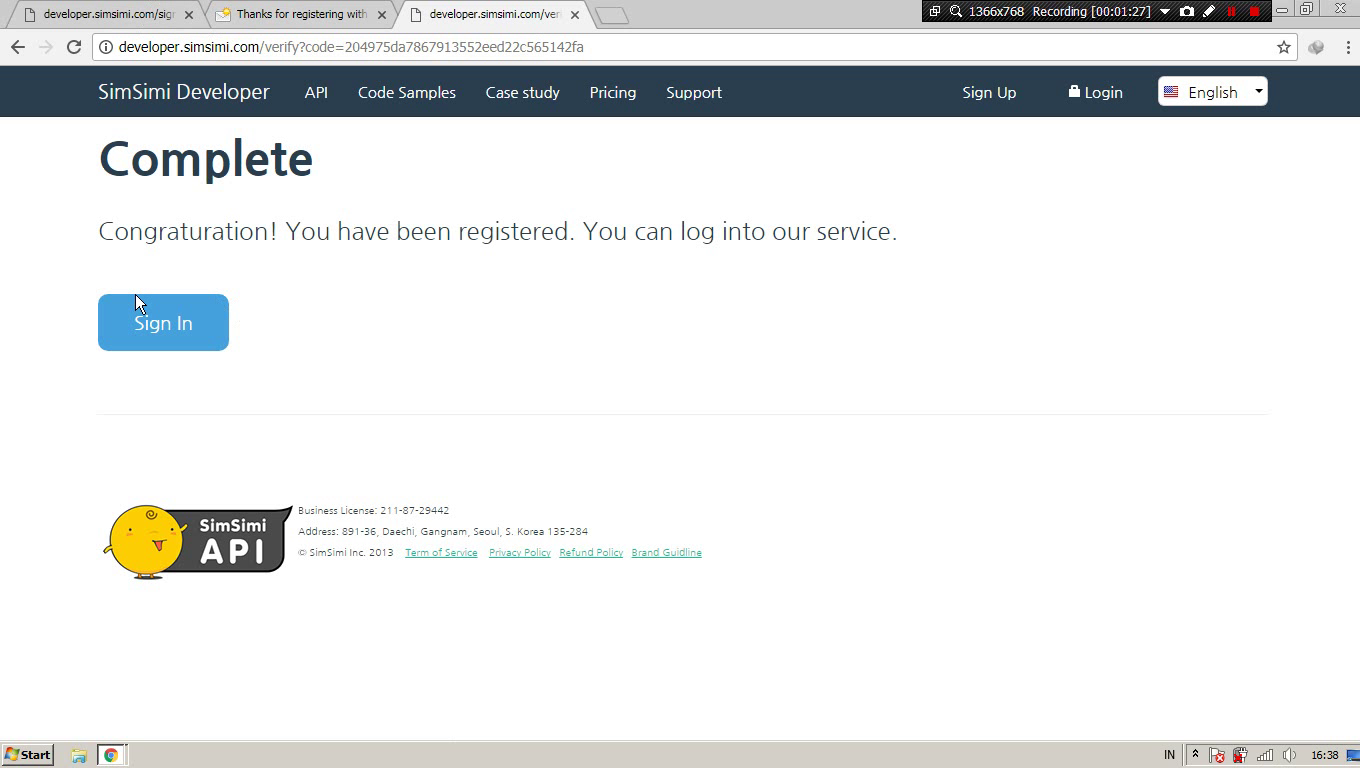Click the recorder window-size icon
The height and width of the screenshot is (768, 1360).
click(934, 11)
